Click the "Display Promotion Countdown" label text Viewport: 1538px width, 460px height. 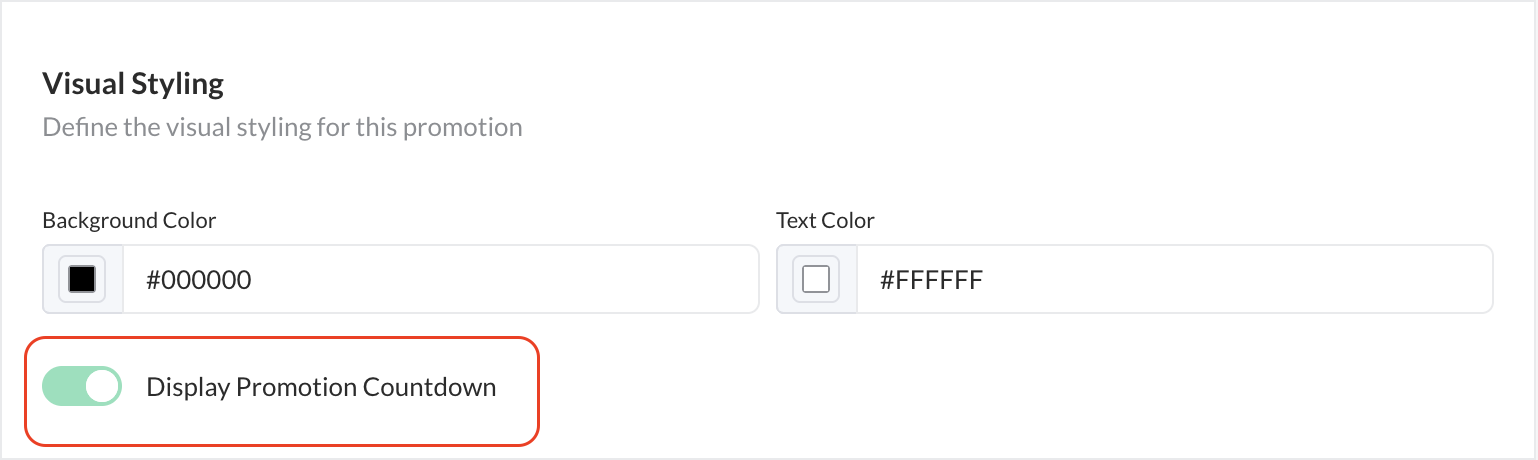pyautogui.click(x=321, y=387)
